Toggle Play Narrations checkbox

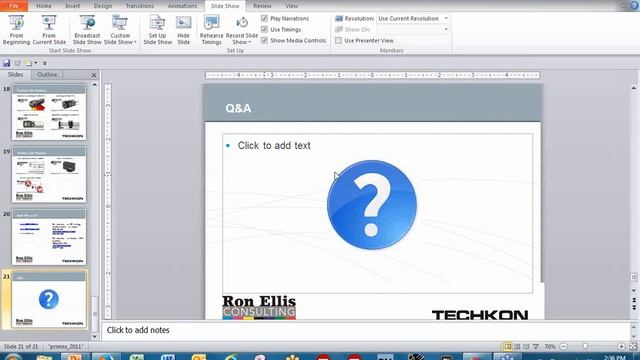point(264,18)
